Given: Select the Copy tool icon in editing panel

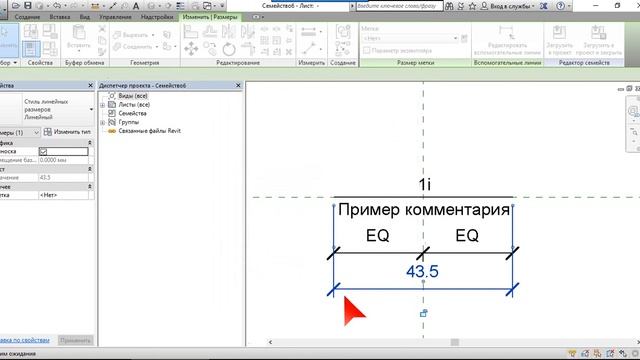Looking at the screenshot, I should pos(209,49).
